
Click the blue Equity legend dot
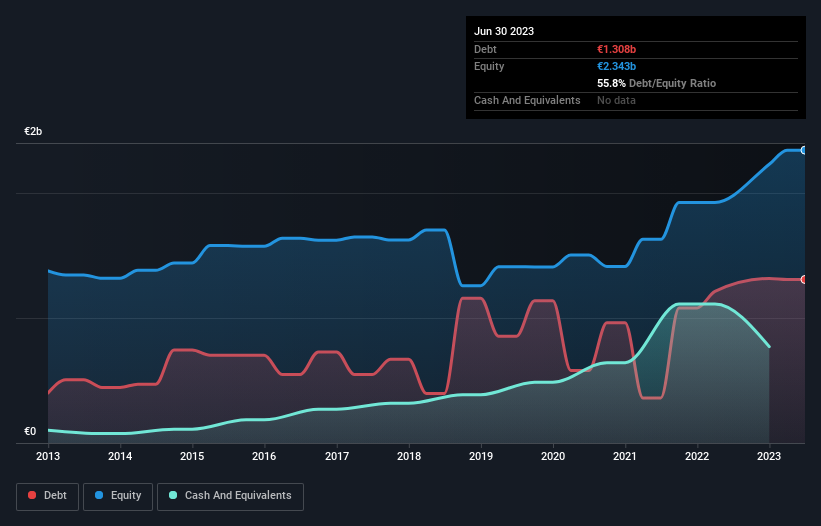coord(99,495)
